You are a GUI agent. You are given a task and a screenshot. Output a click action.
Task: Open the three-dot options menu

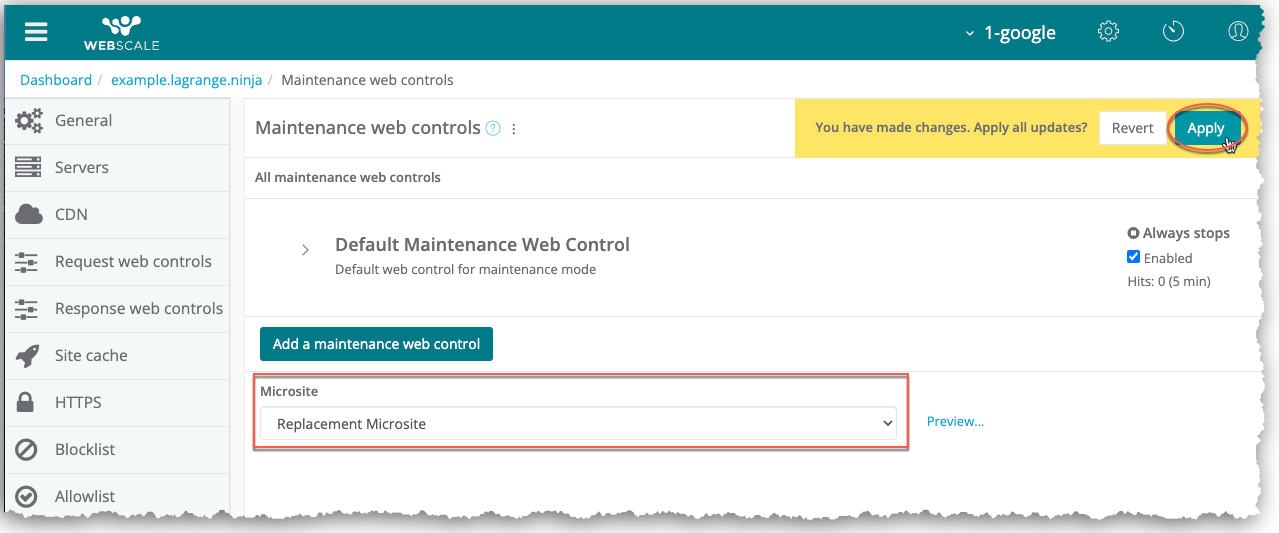coord(514,128)
